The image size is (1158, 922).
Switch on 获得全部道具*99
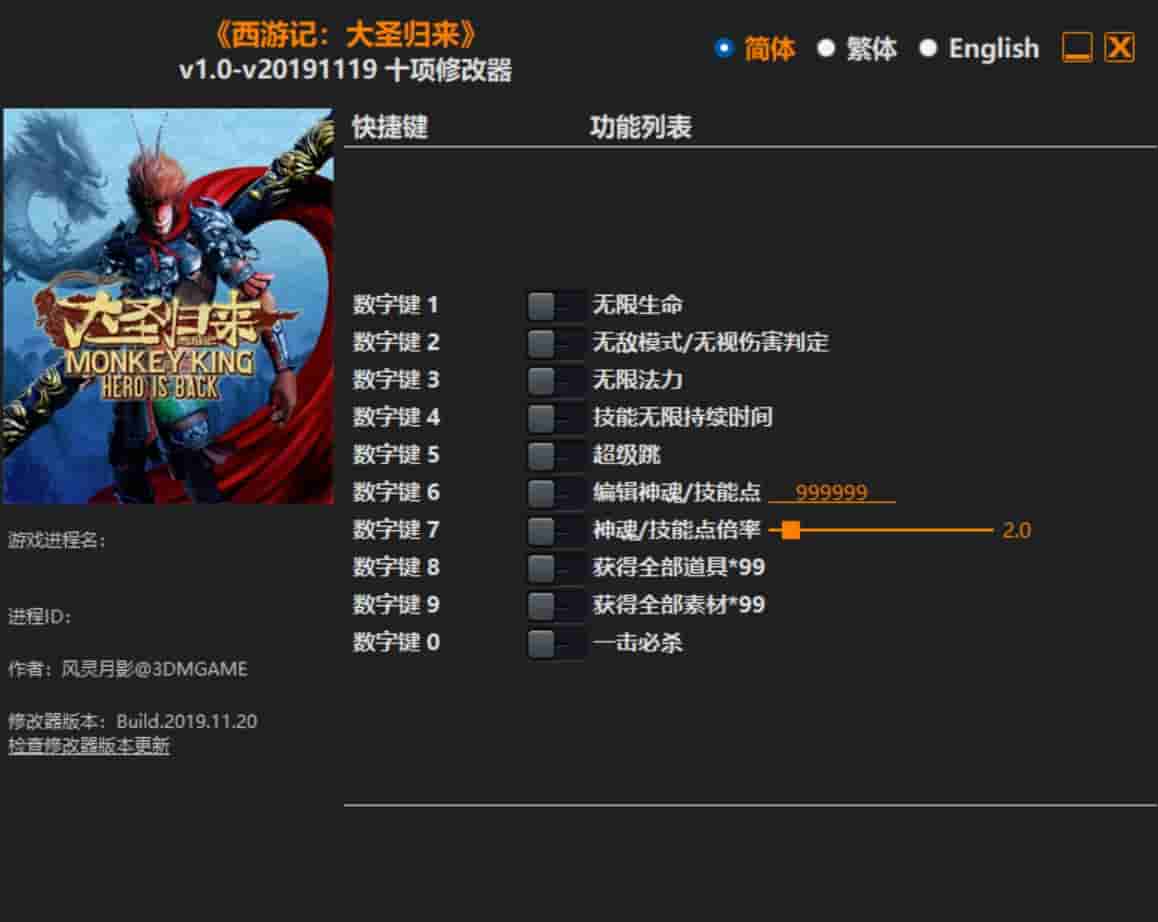click(553, 568)
